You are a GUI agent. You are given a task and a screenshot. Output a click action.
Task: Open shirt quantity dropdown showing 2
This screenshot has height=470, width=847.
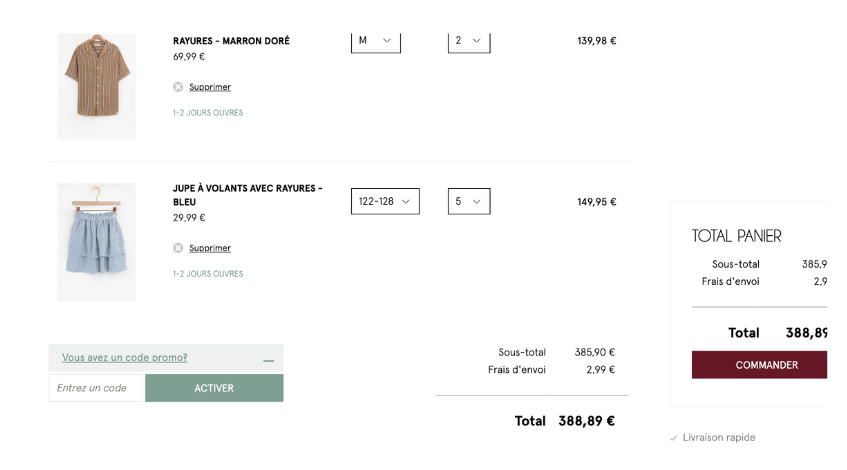point(469,41)
